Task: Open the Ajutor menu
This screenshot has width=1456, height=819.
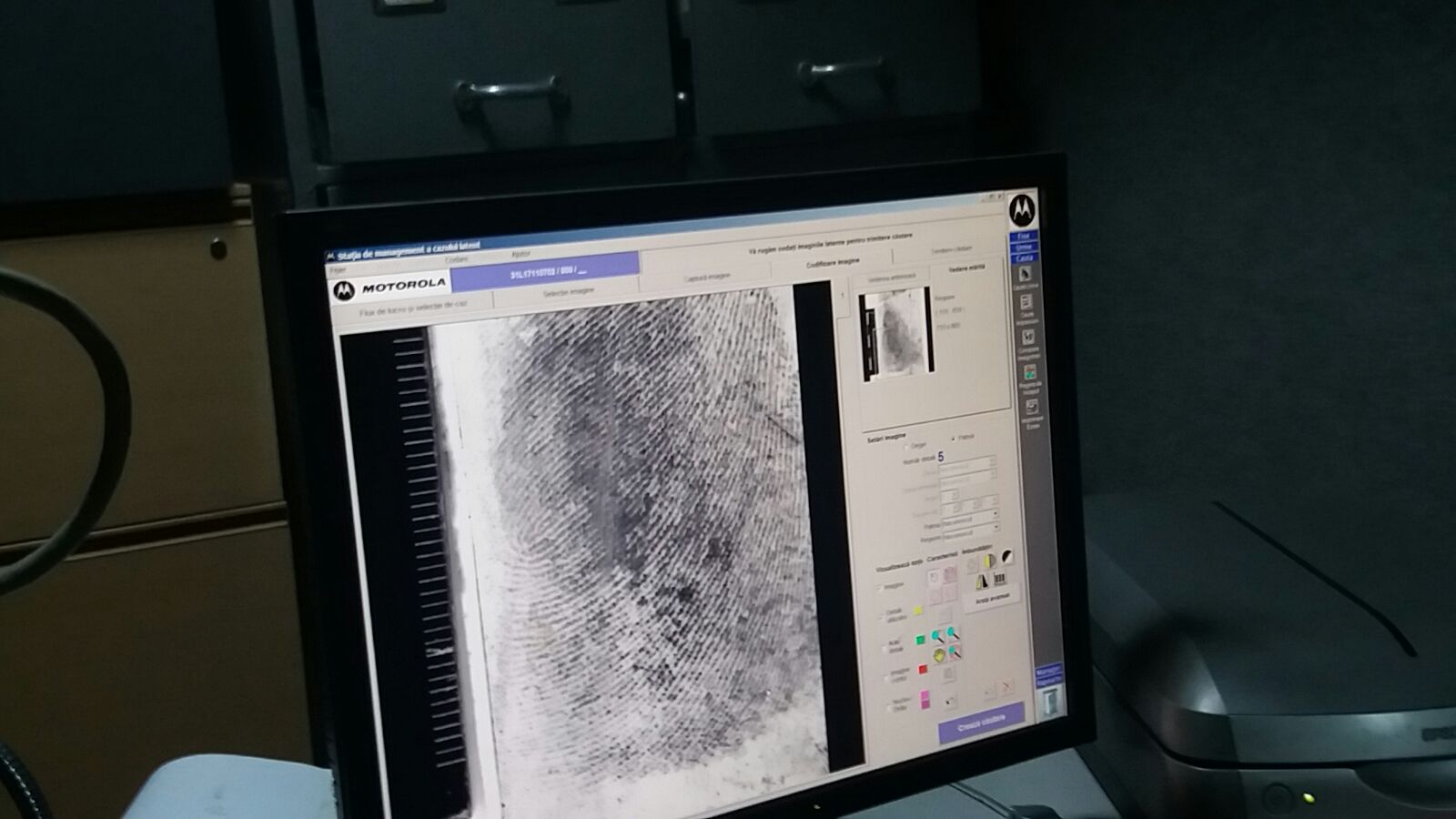Action: (x=521, y=254)
